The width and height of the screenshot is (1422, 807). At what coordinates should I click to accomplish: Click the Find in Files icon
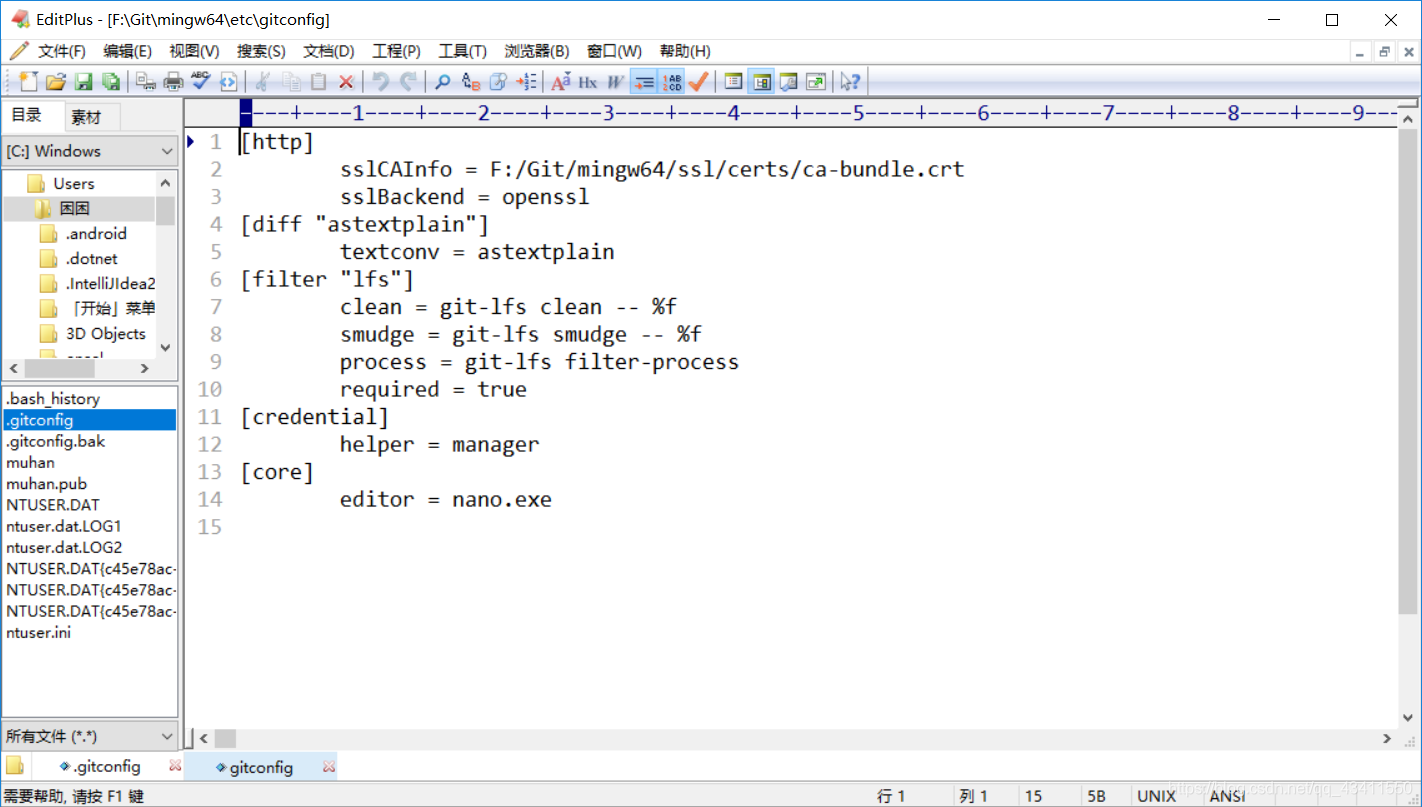click(498, 82)
